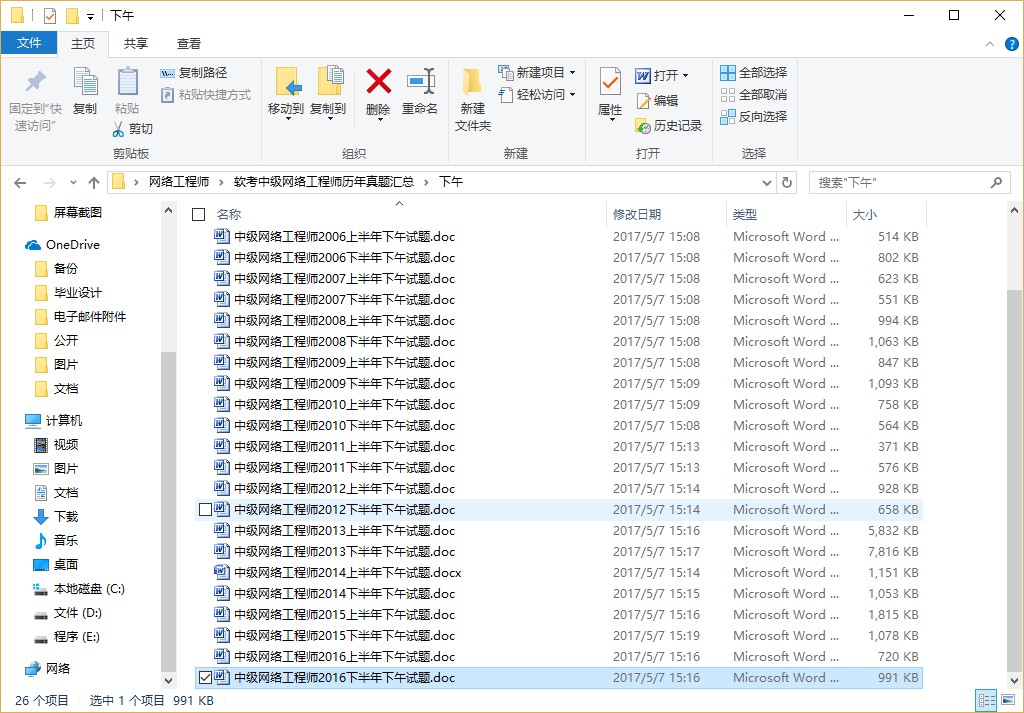
Task: Switch to the View (查看) tab
Action: pos(189,44)
